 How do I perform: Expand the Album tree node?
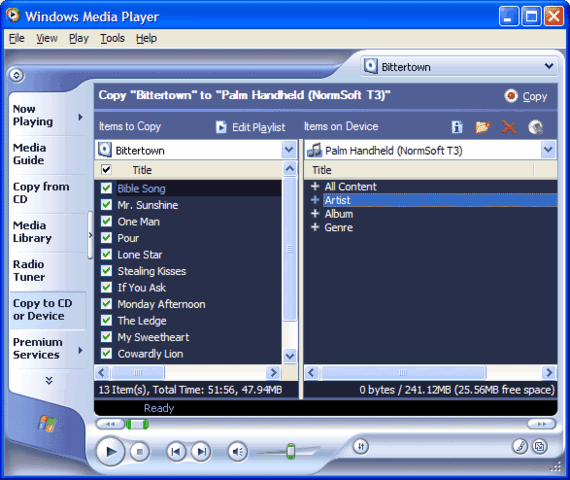click(315, 213)
